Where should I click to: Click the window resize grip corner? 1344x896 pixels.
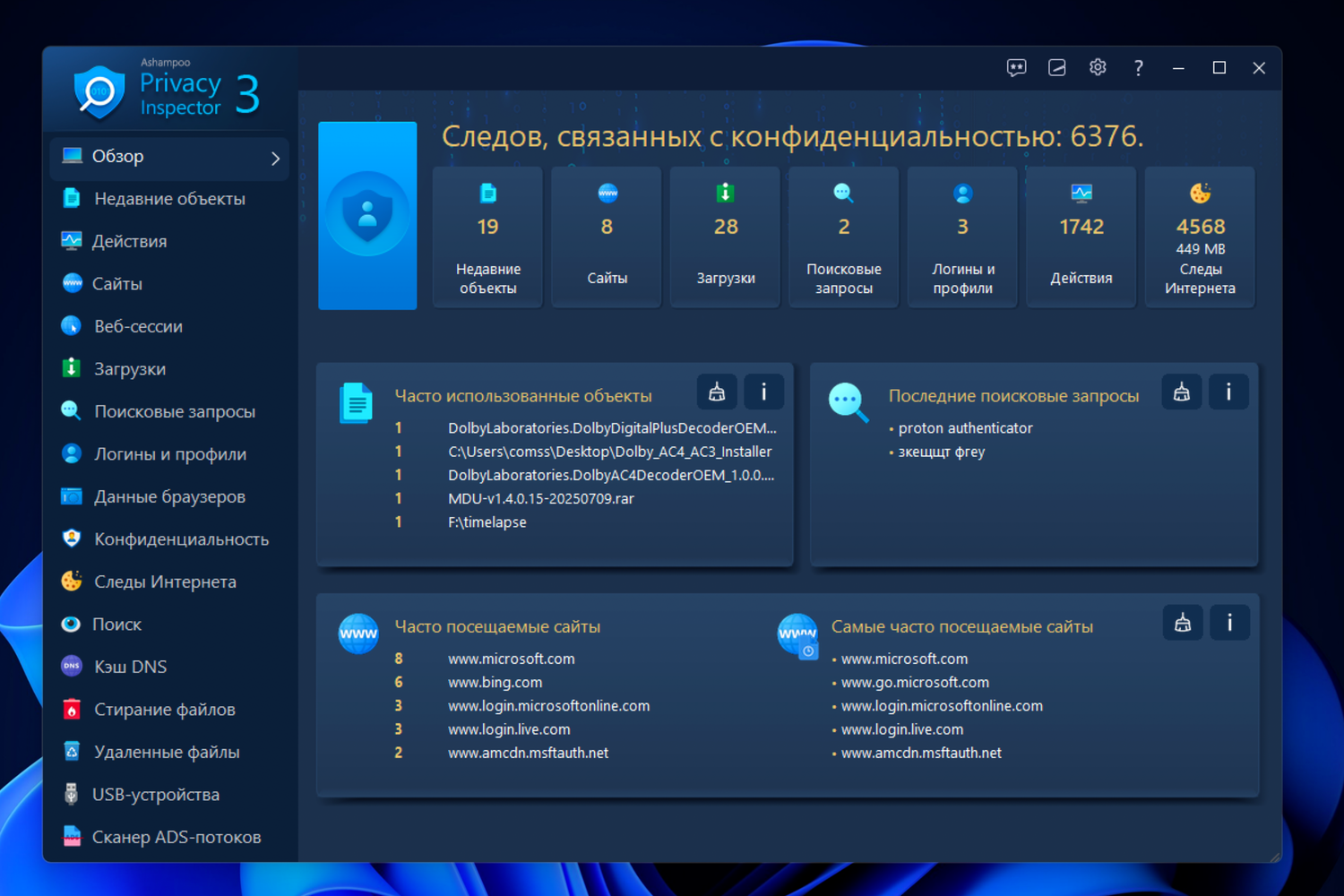tap(1274, 856)
